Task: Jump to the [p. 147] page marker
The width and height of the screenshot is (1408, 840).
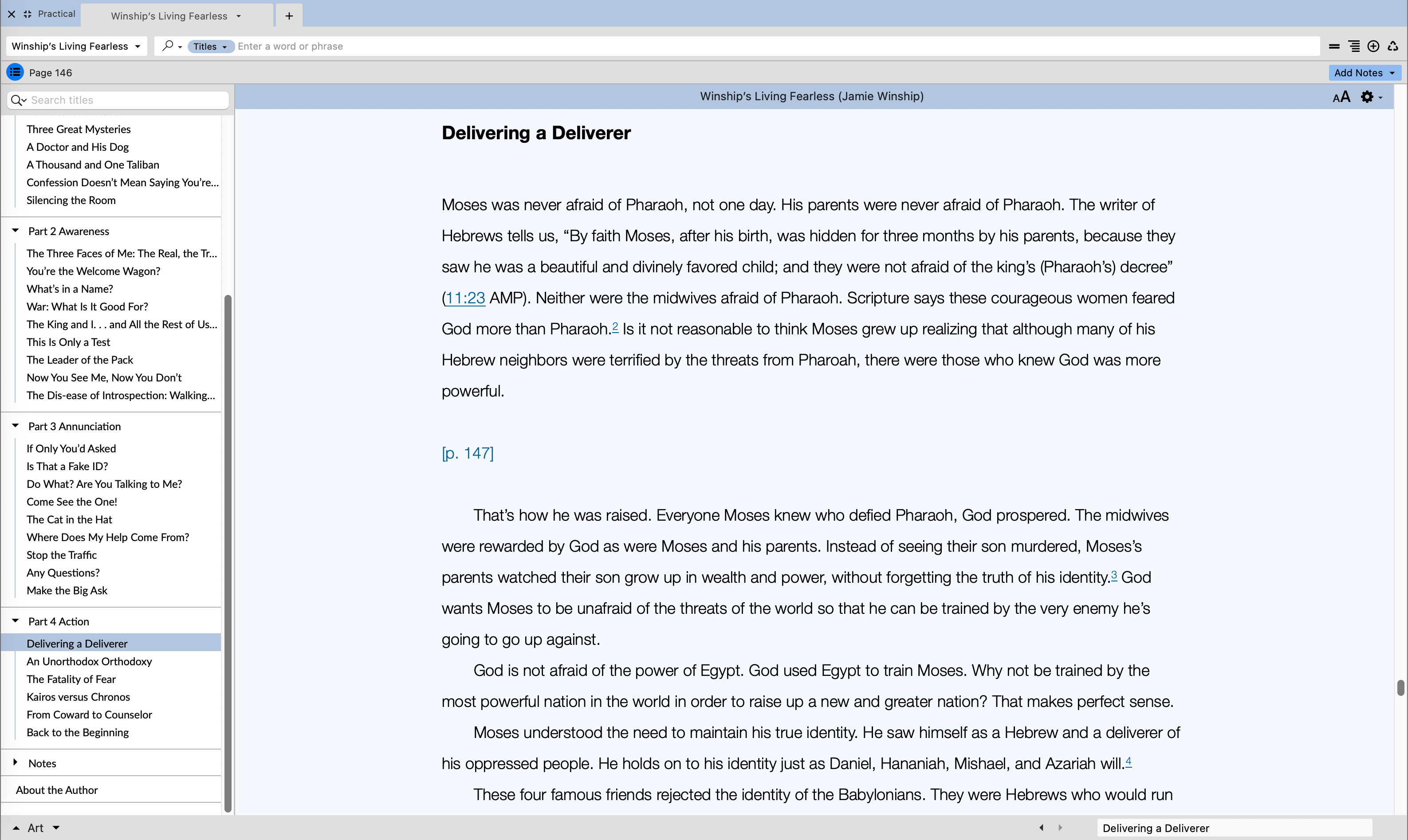Action: point(468,453)
